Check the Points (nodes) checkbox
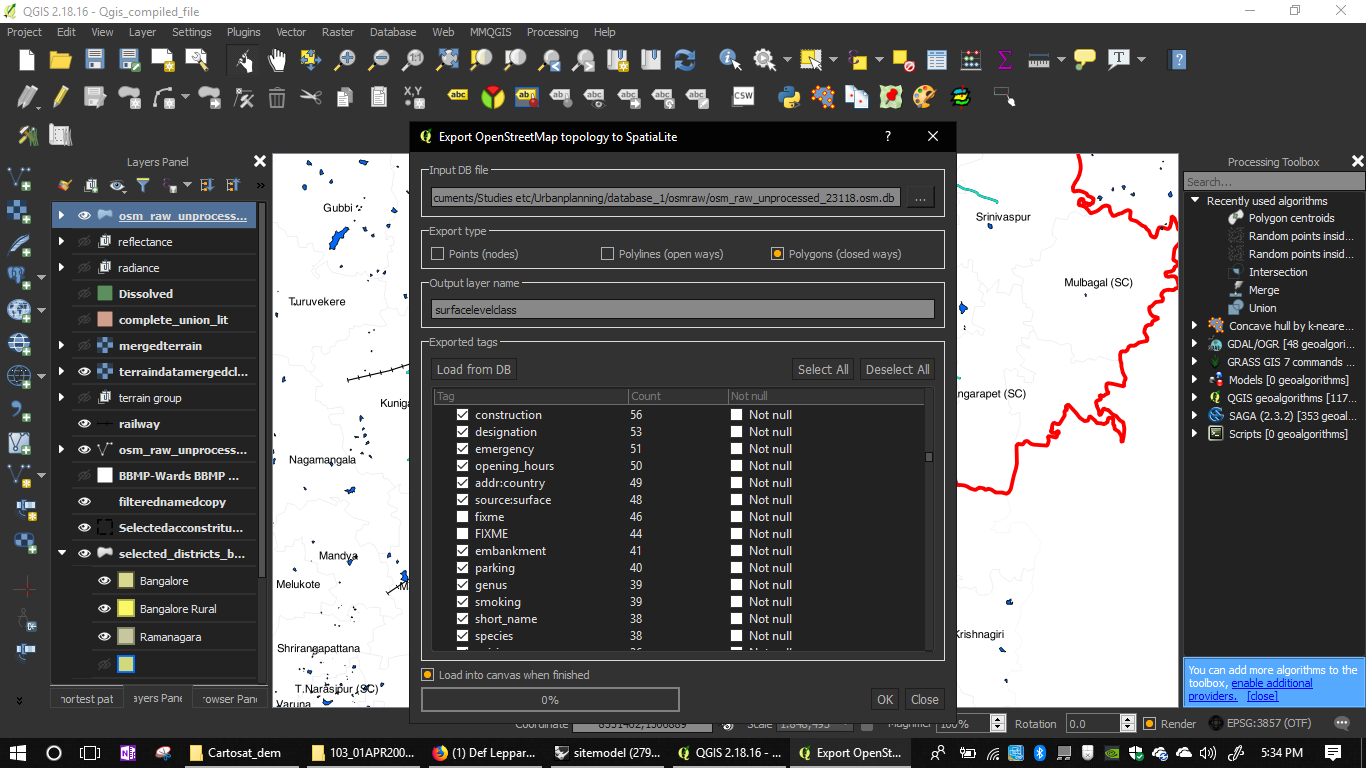This screenshot has height=768, width=1366. [x=437, y=254]
